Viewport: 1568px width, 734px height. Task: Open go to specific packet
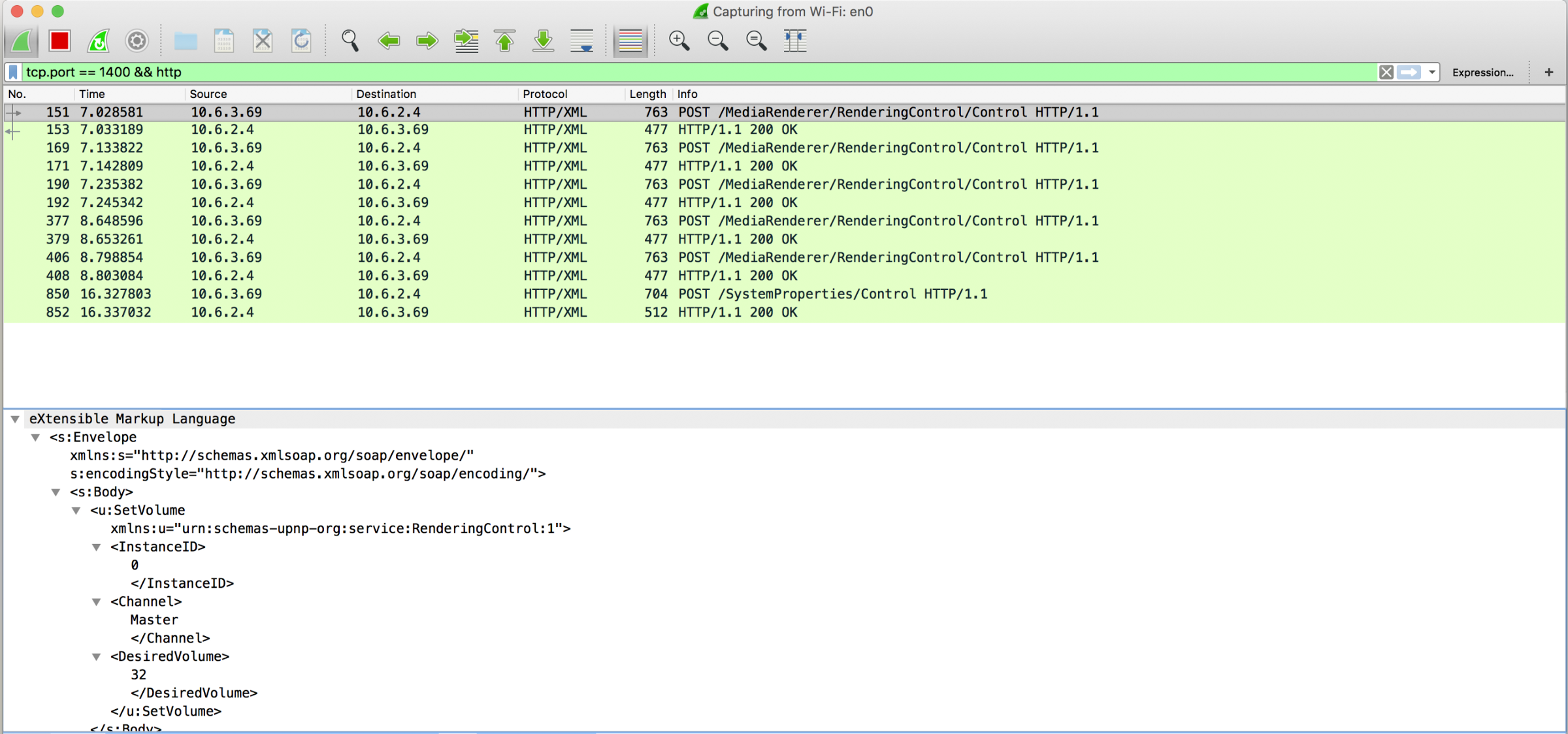pyautogui.click(x=466, y=41)
